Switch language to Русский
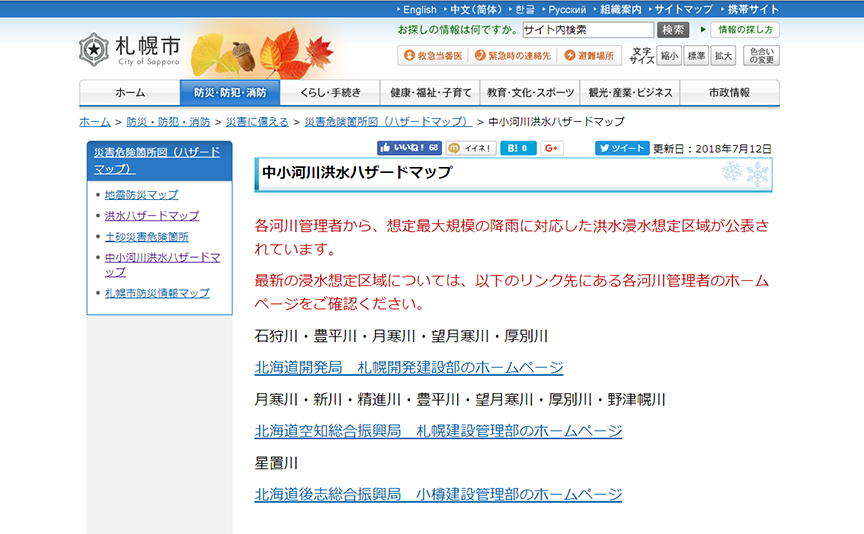This screenshot has height=534, width=864. (567, 9)
